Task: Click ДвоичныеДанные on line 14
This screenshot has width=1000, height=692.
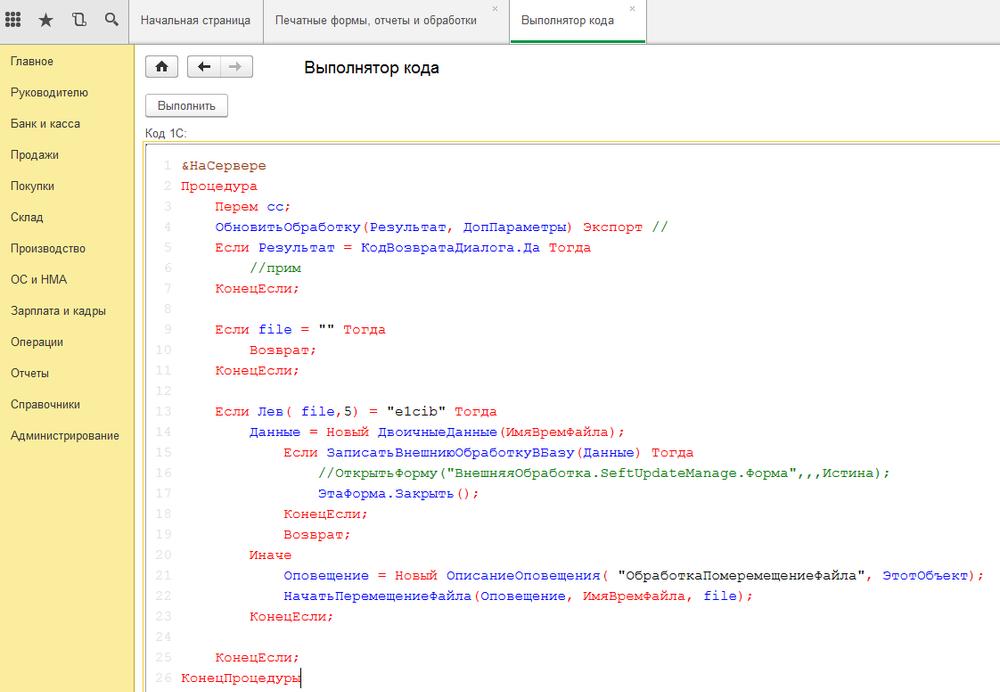Action: pos(437,432)
